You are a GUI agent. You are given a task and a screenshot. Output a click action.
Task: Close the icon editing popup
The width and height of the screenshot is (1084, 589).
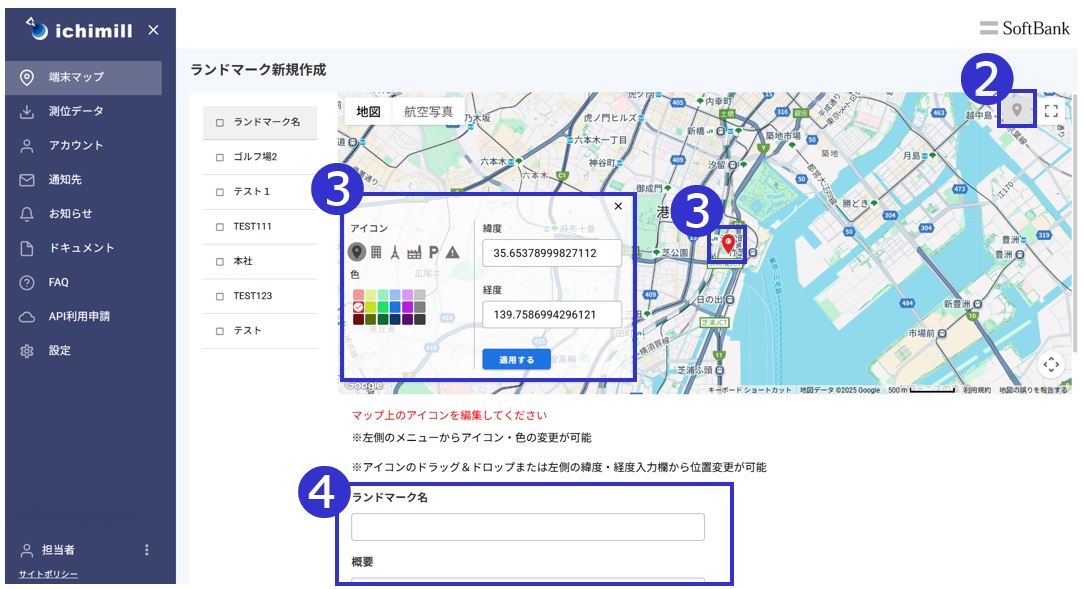pos(618,206)
